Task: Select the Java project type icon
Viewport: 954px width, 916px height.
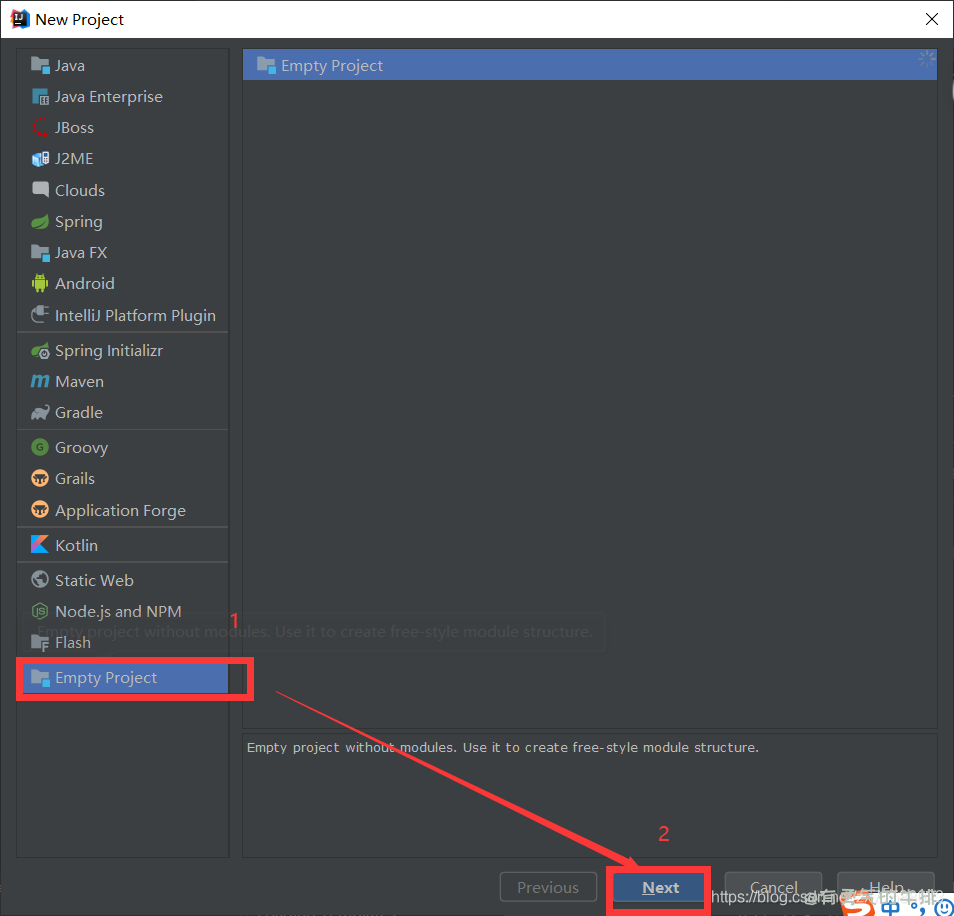Action: click(x=40, y=66)
